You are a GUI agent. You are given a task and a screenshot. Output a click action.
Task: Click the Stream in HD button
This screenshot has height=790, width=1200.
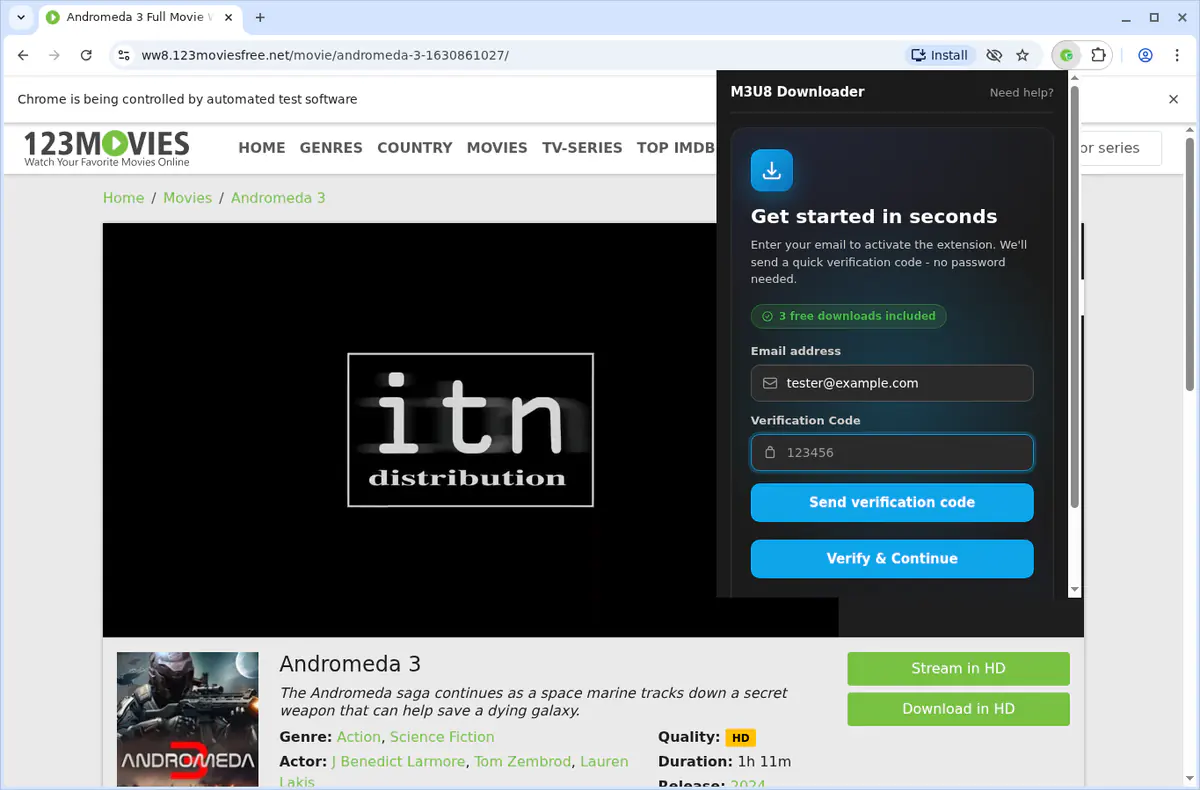tap(958, 669)
